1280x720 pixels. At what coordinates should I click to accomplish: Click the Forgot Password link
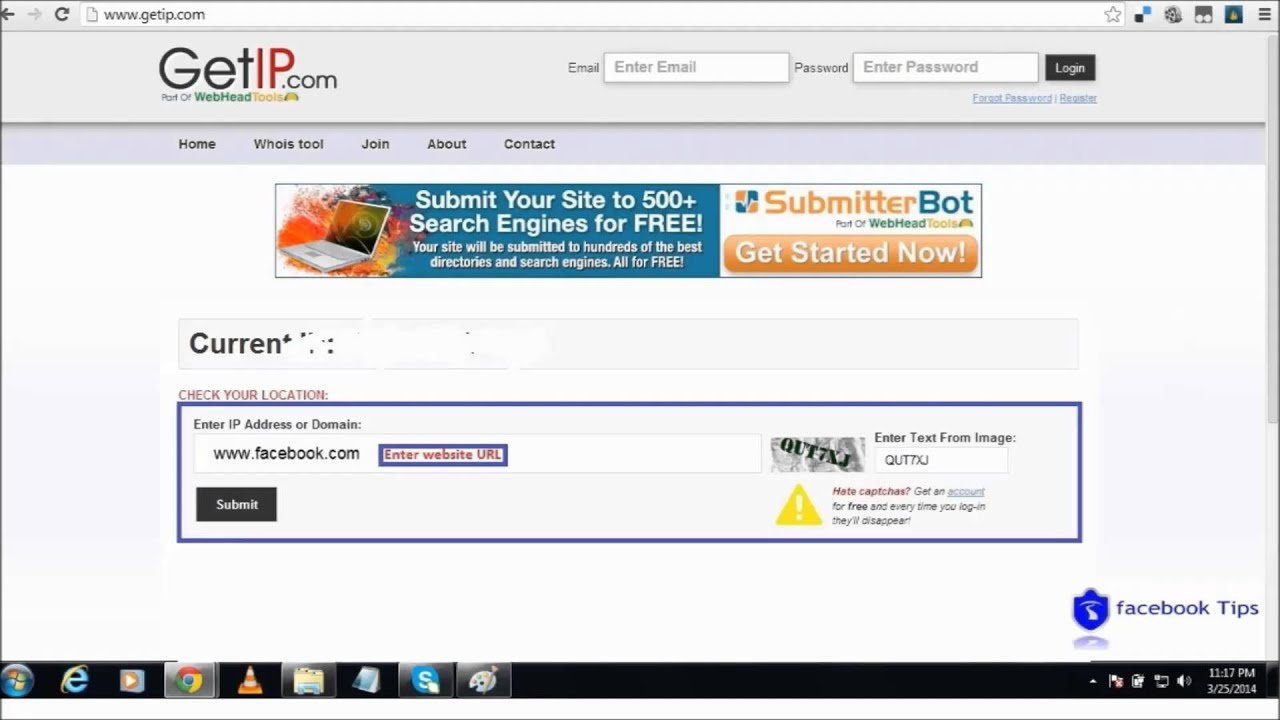point(1012,98)
